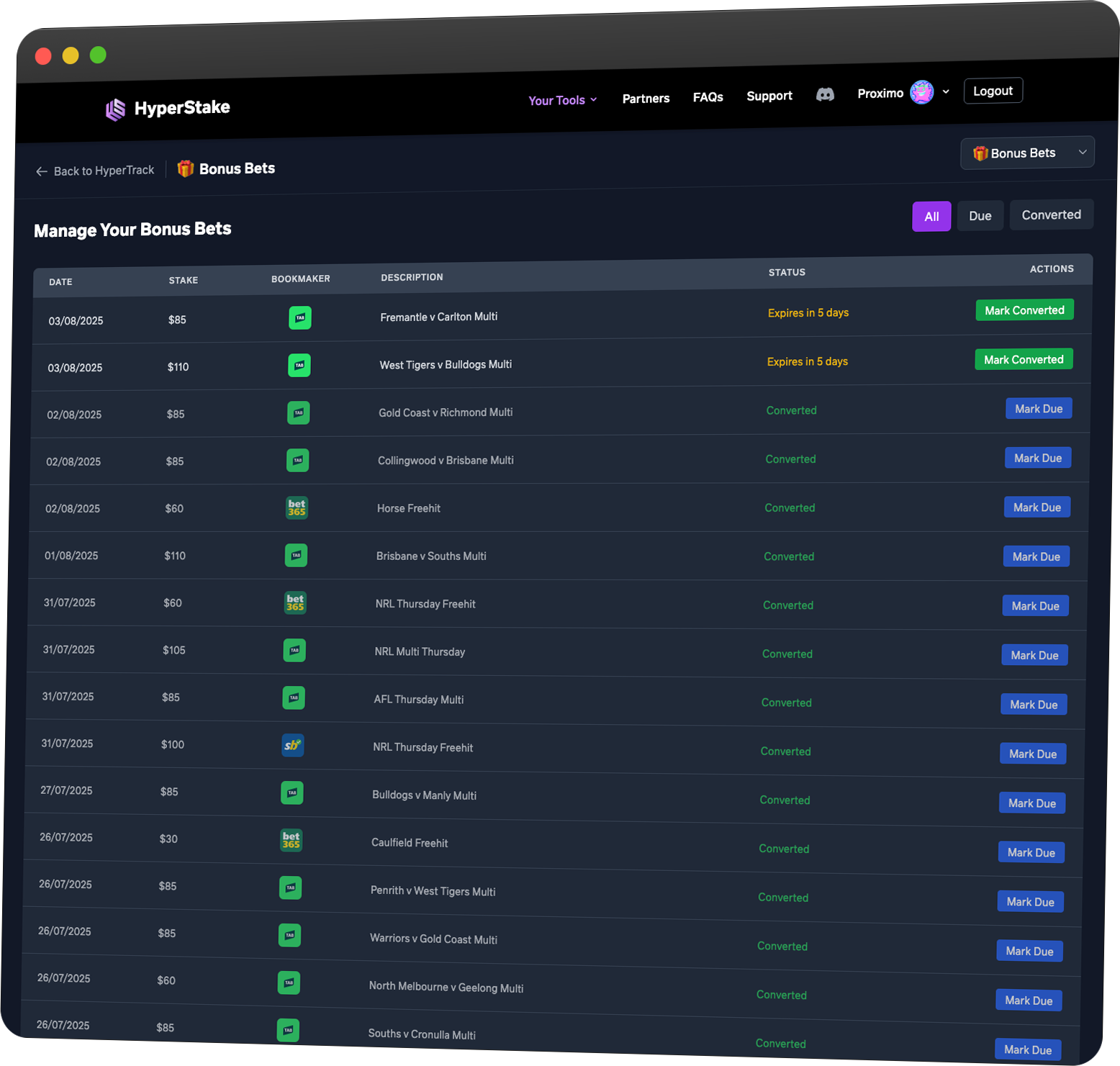The width and height of the screenshot is (1120, 1066).
Task: Click TAB icon for NRL Multi Thursday
Action: (x=294, y=650)
